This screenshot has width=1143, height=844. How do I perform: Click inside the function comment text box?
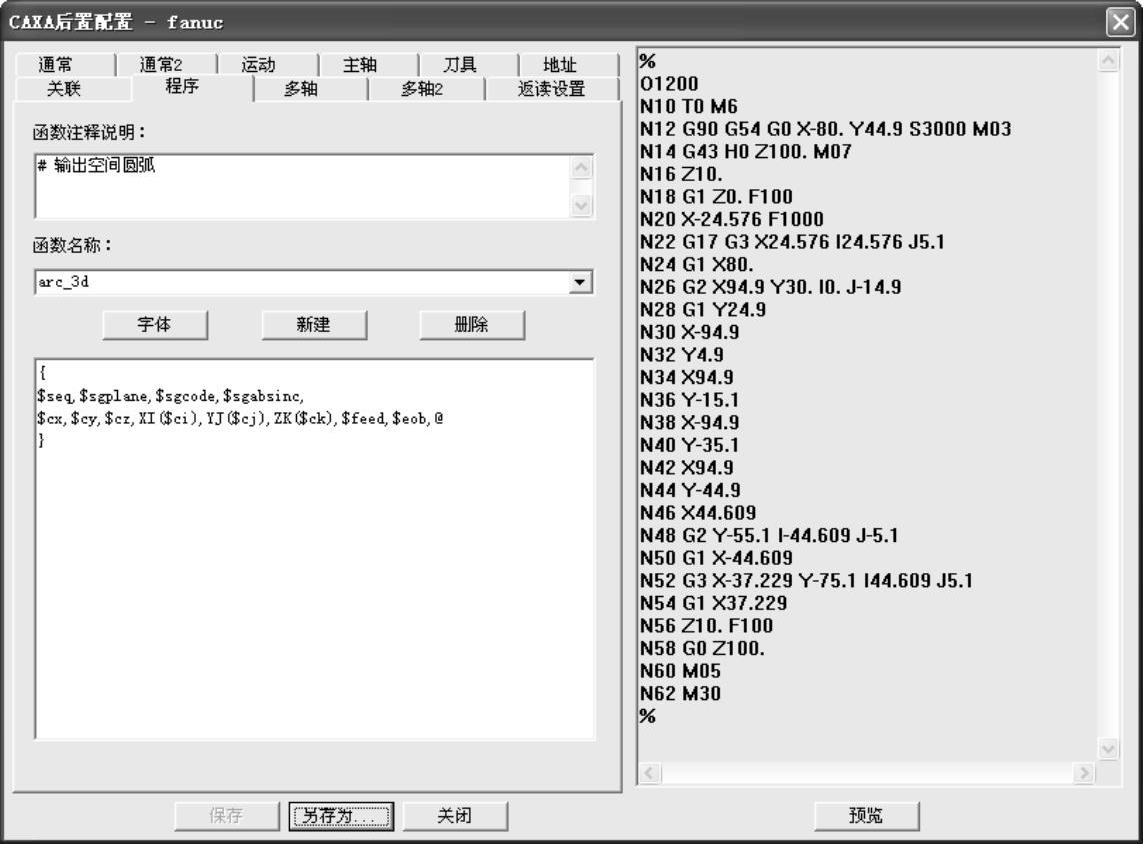click(x=300, y=186)
